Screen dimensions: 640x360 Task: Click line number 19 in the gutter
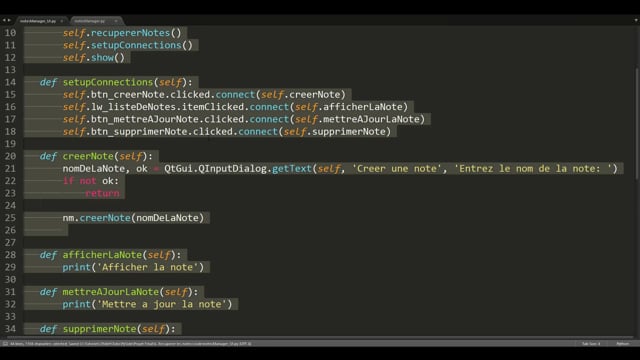pos(10,144)
